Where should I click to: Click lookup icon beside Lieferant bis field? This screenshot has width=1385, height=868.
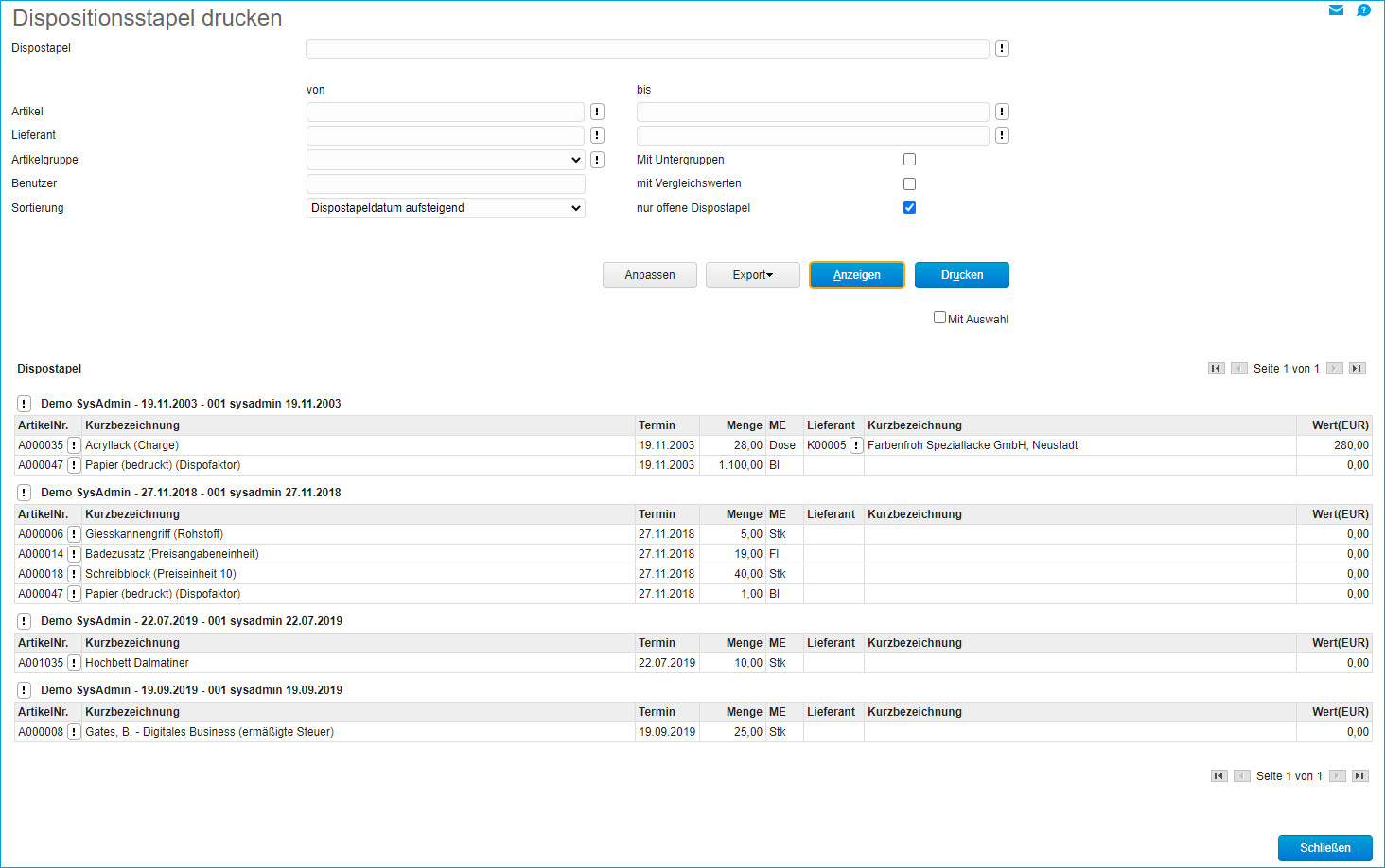pyautogui.click(x=1002, y=135)
